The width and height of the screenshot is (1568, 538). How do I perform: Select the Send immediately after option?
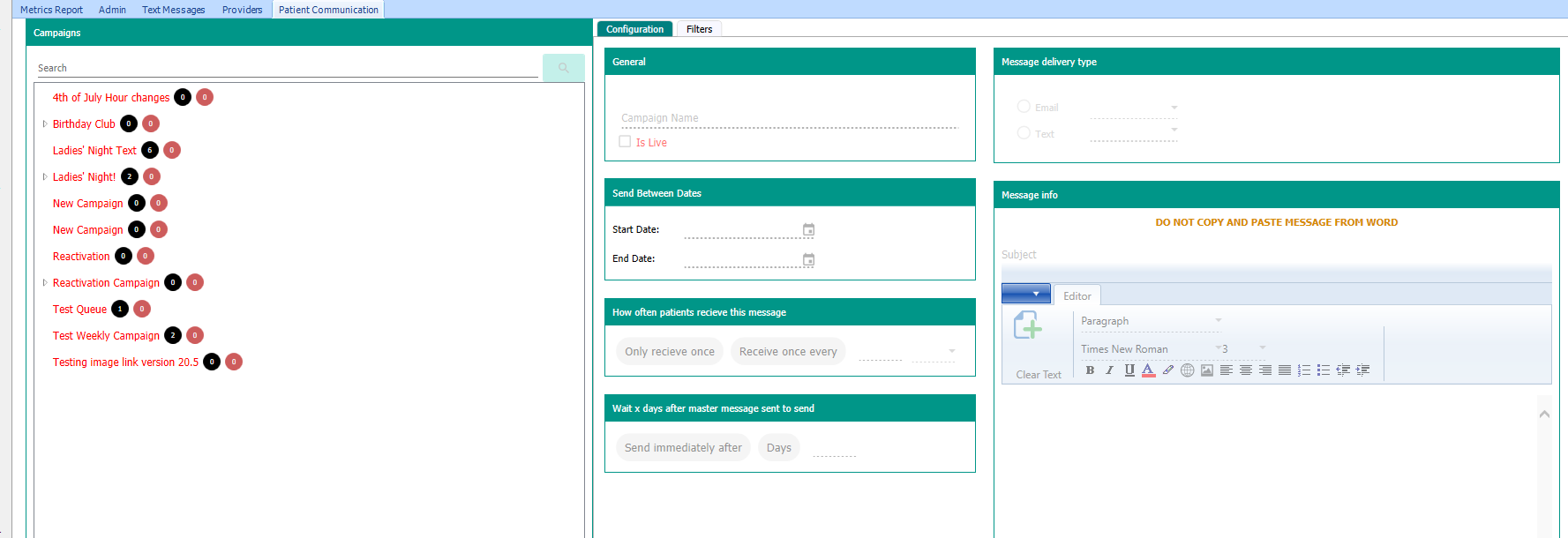[x=683, y=447]
